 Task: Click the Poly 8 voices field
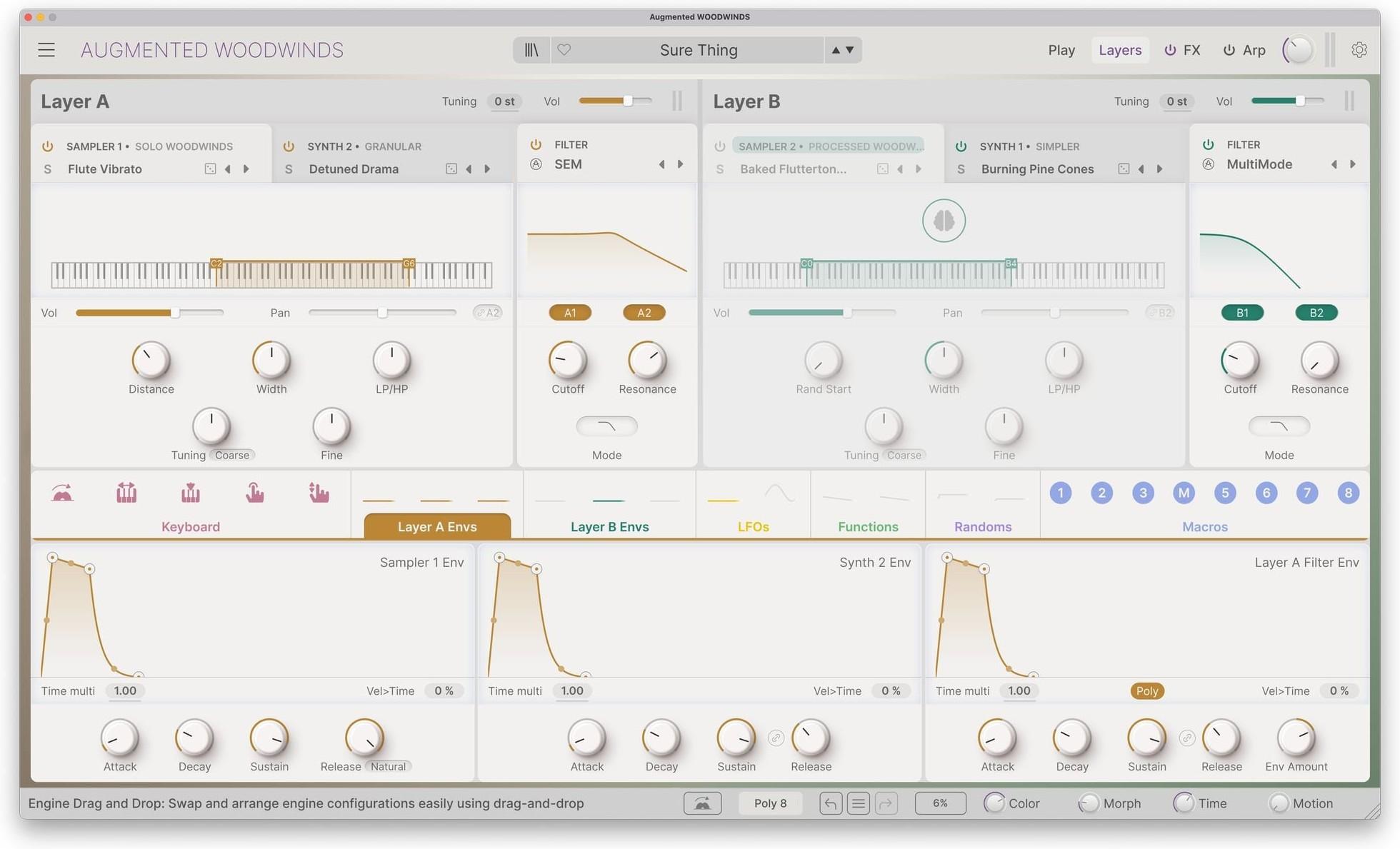point(770,803)
